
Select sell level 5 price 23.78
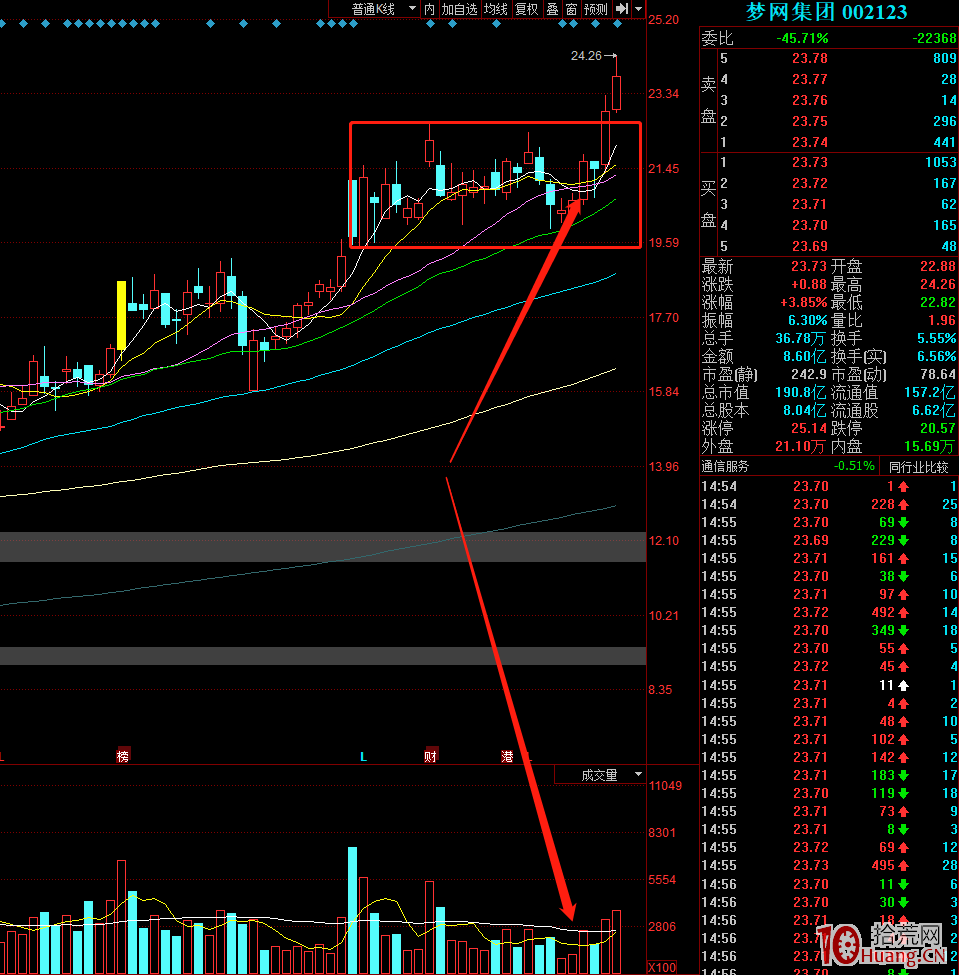810,58
